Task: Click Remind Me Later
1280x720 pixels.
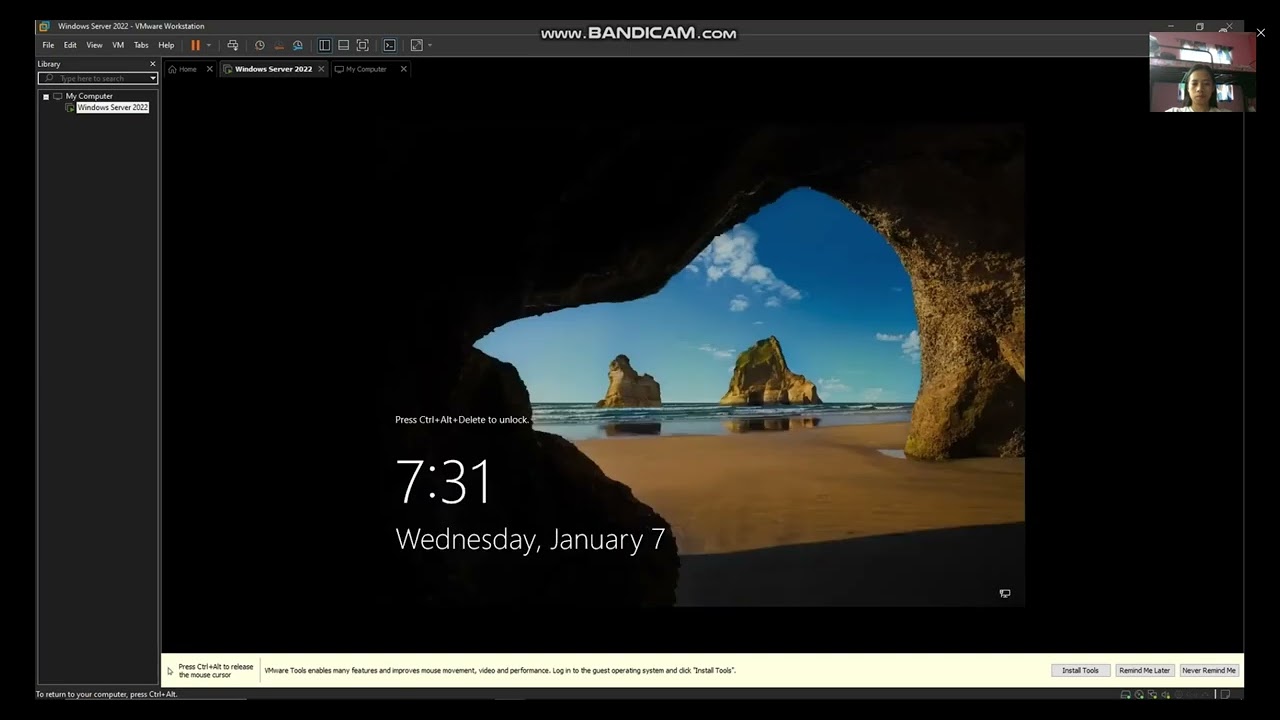Action: [1144, 670]
